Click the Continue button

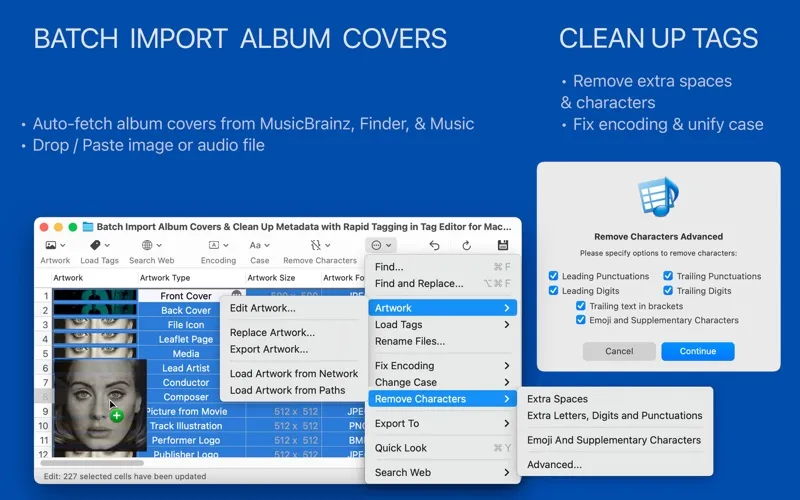coord(697,351)
